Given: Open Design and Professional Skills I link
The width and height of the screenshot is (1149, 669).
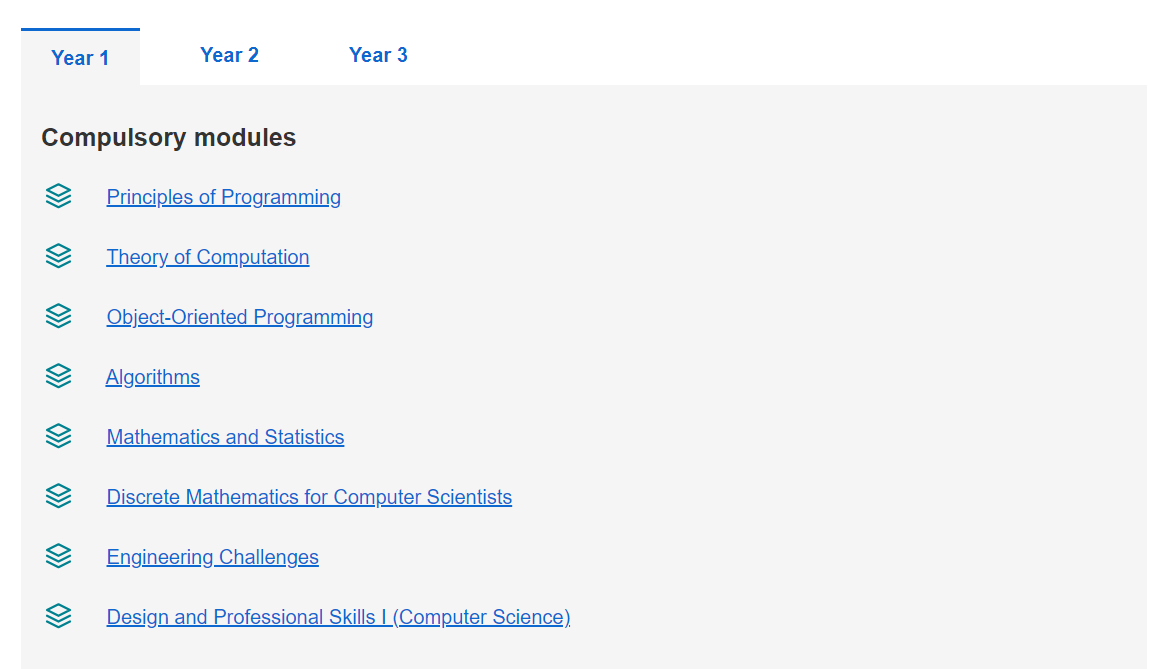Looking at the screenshot, I should 338,617.
